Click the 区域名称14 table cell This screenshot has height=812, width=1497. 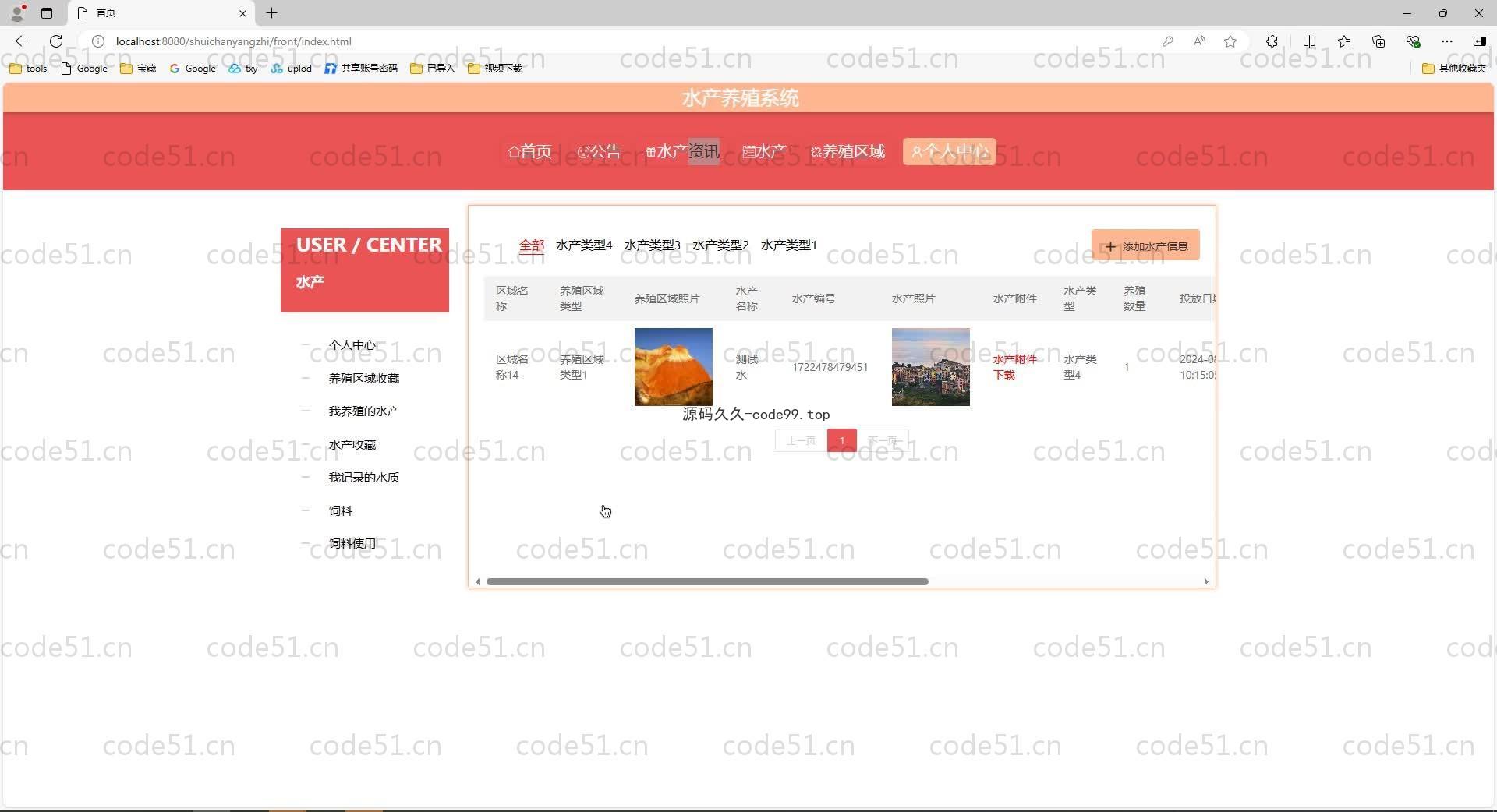(x=512, y=367)
